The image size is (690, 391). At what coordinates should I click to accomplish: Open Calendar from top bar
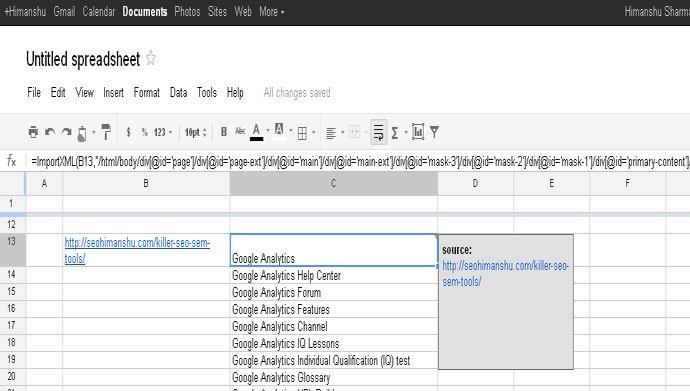[x=99, y=11]
